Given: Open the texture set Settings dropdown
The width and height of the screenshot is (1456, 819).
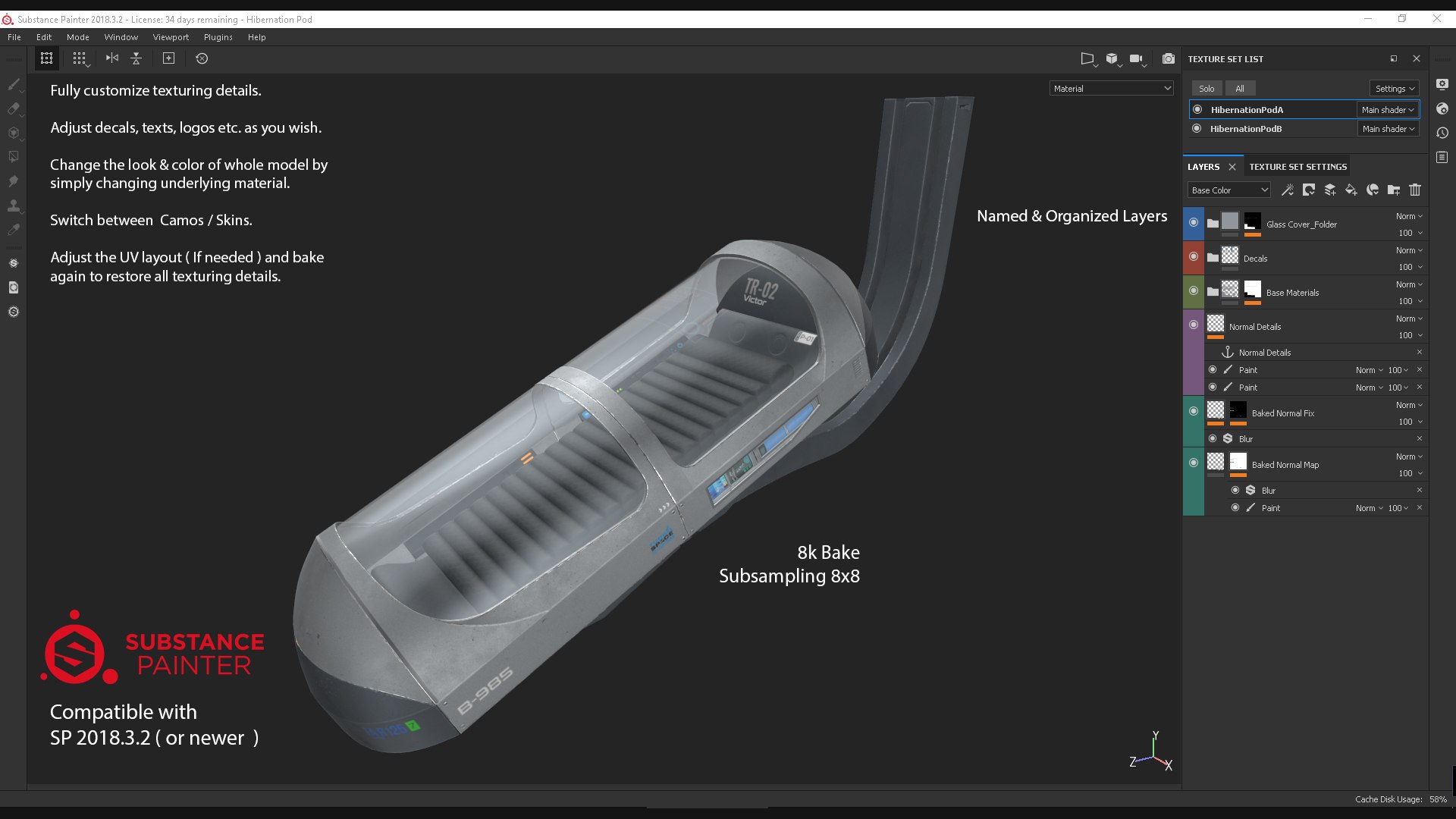Looking at the screenshot, I should (x=1395, y=89).
